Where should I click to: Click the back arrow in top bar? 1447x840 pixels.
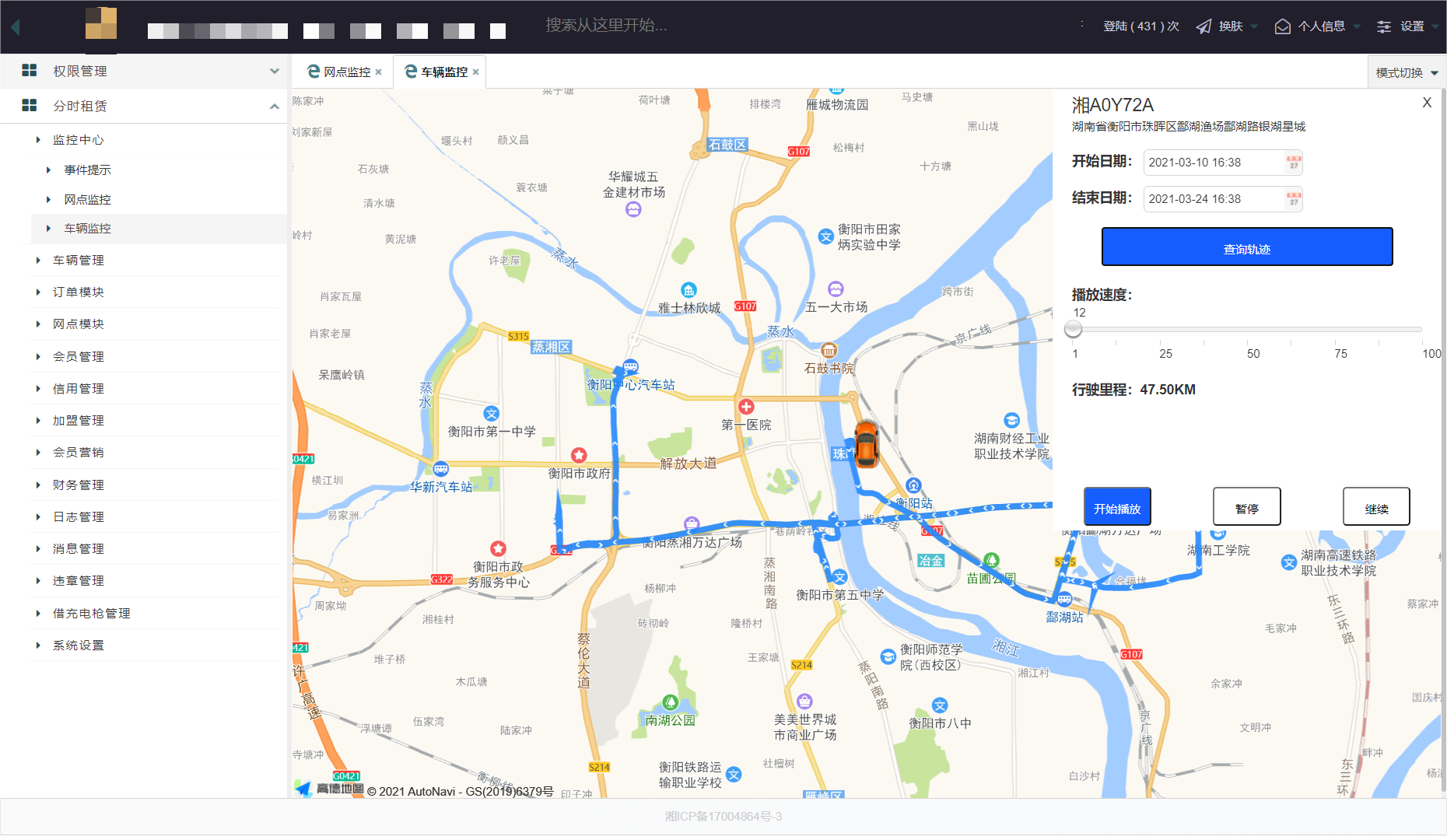click(x=16, y=26)
